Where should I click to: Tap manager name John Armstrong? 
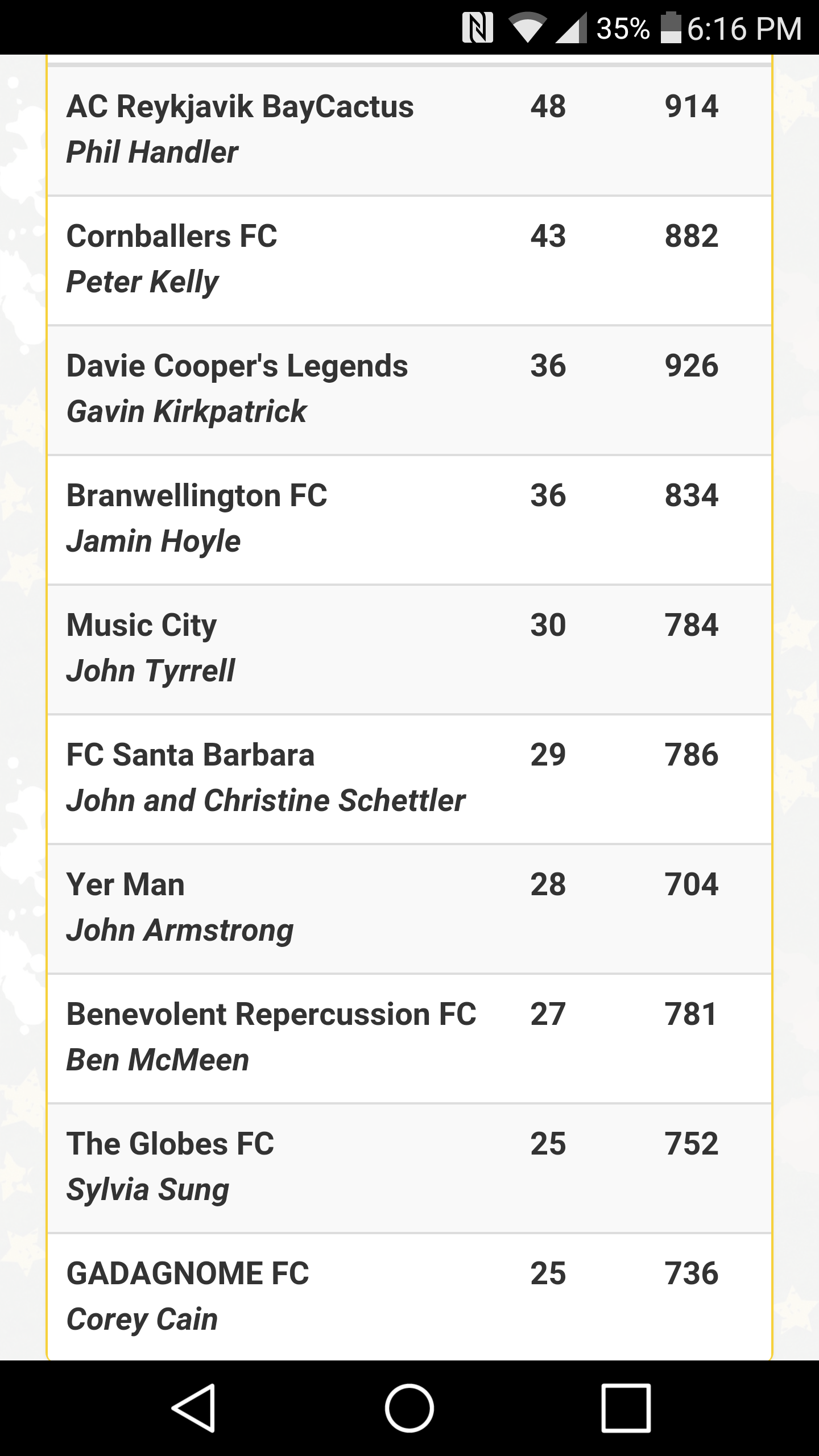(180, 931)
